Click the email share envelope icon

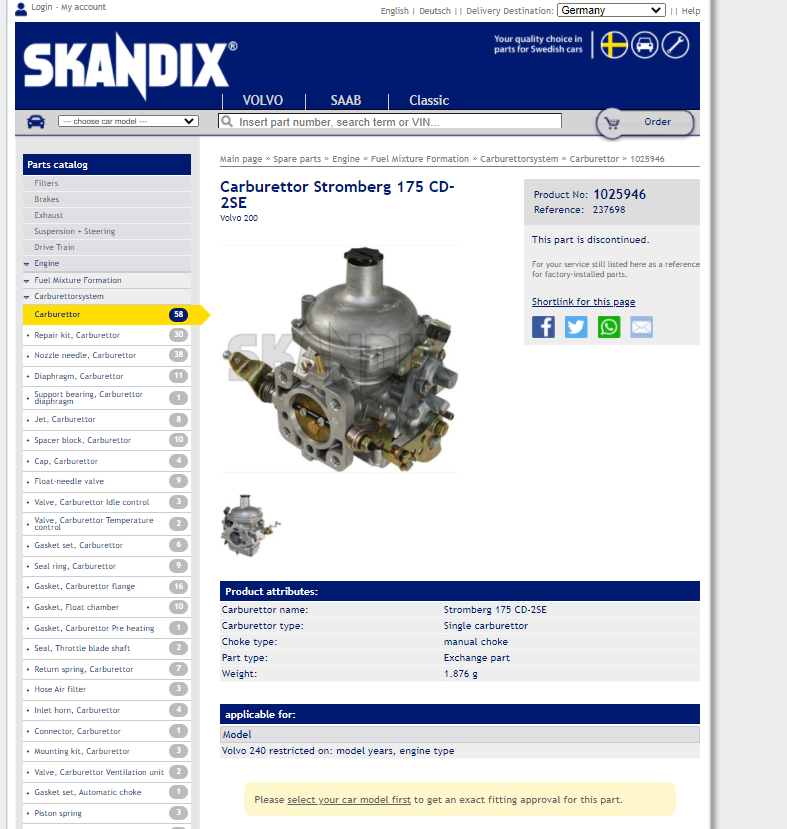coord(641,327)
